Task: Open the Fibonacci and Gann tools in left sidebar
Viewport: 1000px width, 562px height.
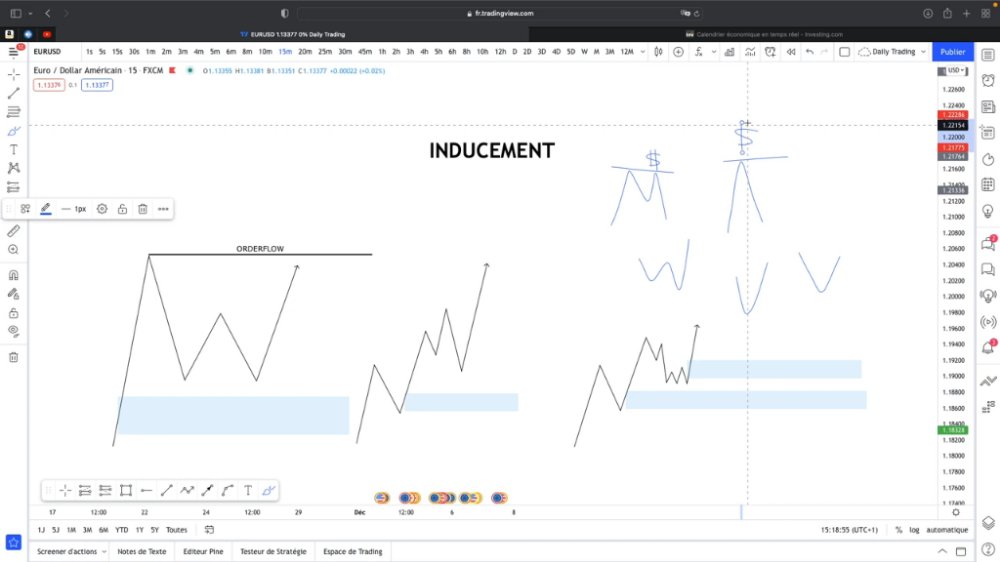Action: pos(13,112)
